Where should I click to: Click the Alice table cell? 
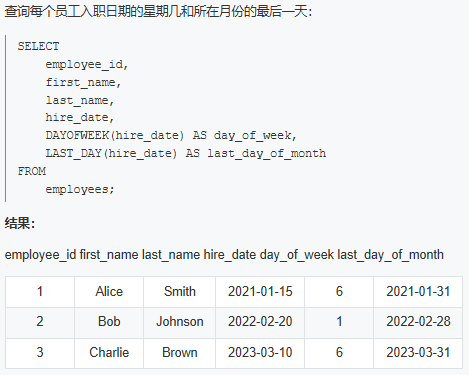pyautogui.click(x=109, y=292)
